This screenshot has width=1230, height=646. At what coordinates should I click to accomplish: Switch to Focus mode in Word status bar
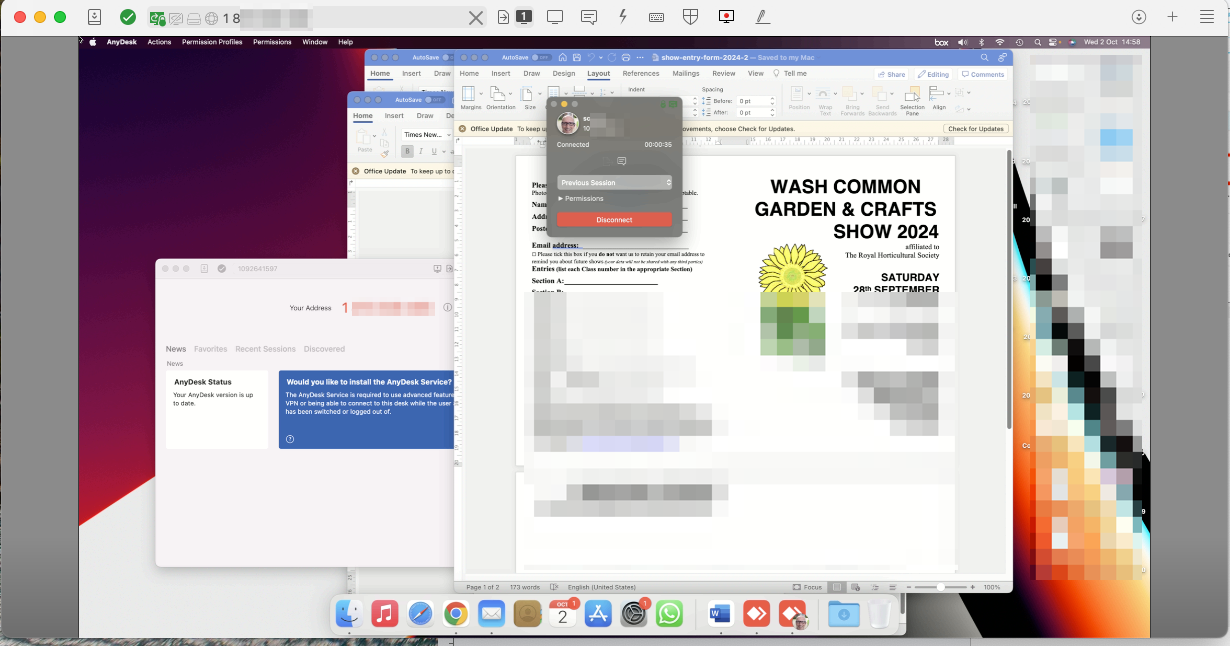point(806,587)
